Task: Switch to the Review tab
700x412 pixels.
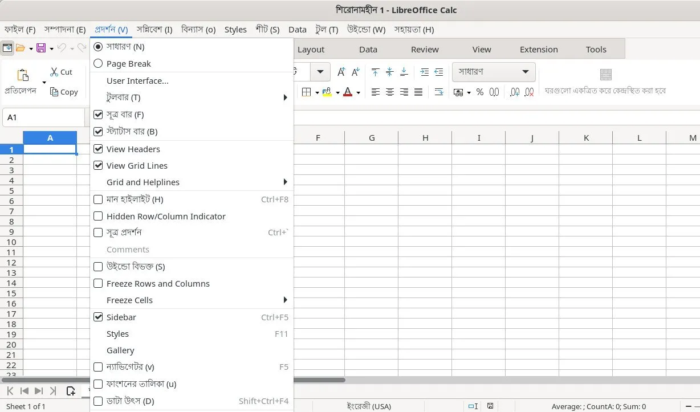Action: tap(424, 49)
